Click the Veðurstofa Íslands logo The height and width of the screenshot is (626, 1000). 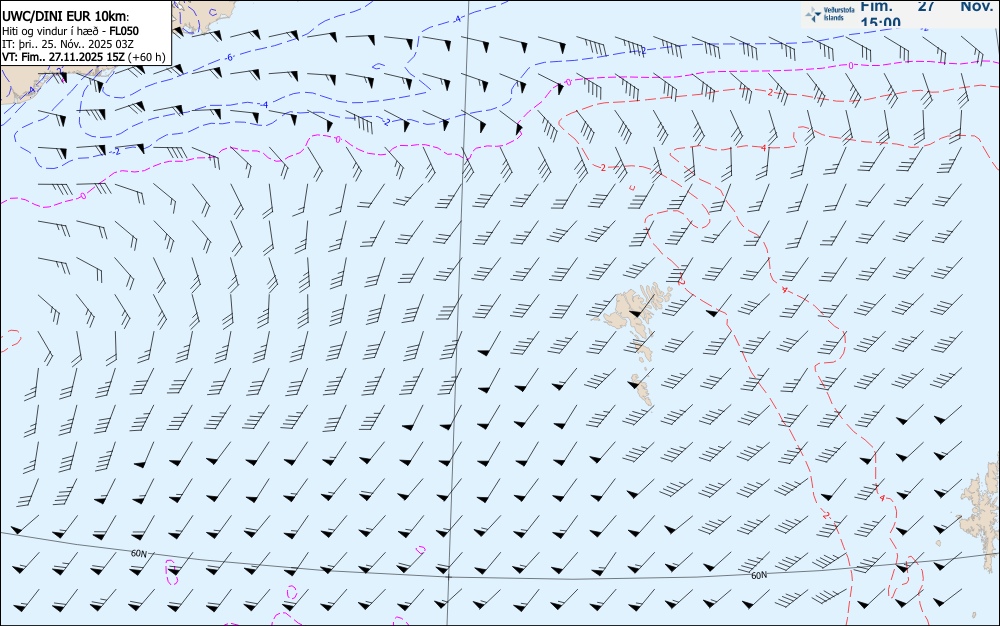(x=830, y=14)
